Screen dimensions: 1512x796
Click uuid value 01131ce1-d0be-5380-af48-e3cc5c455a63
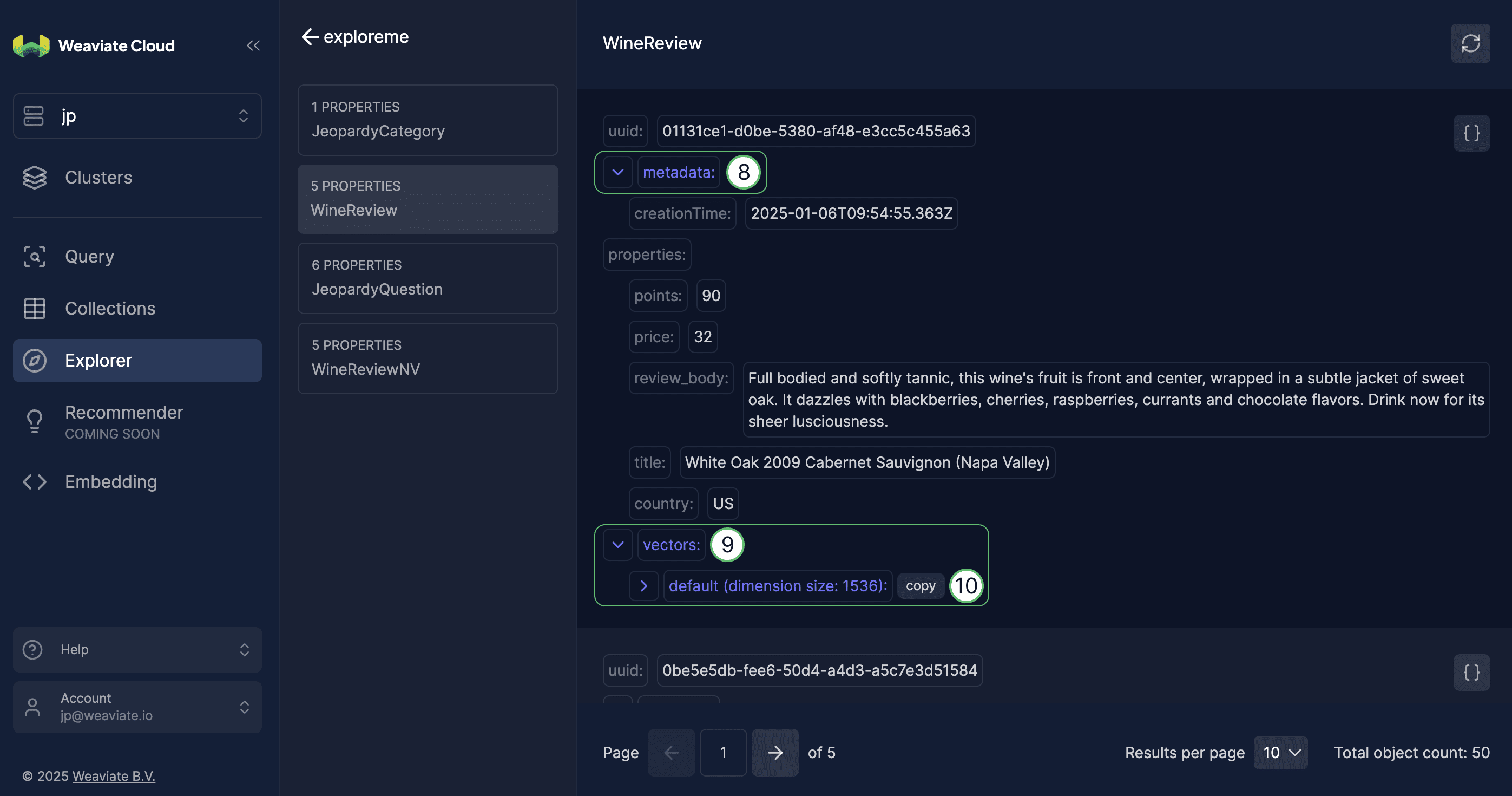(816, 131)
